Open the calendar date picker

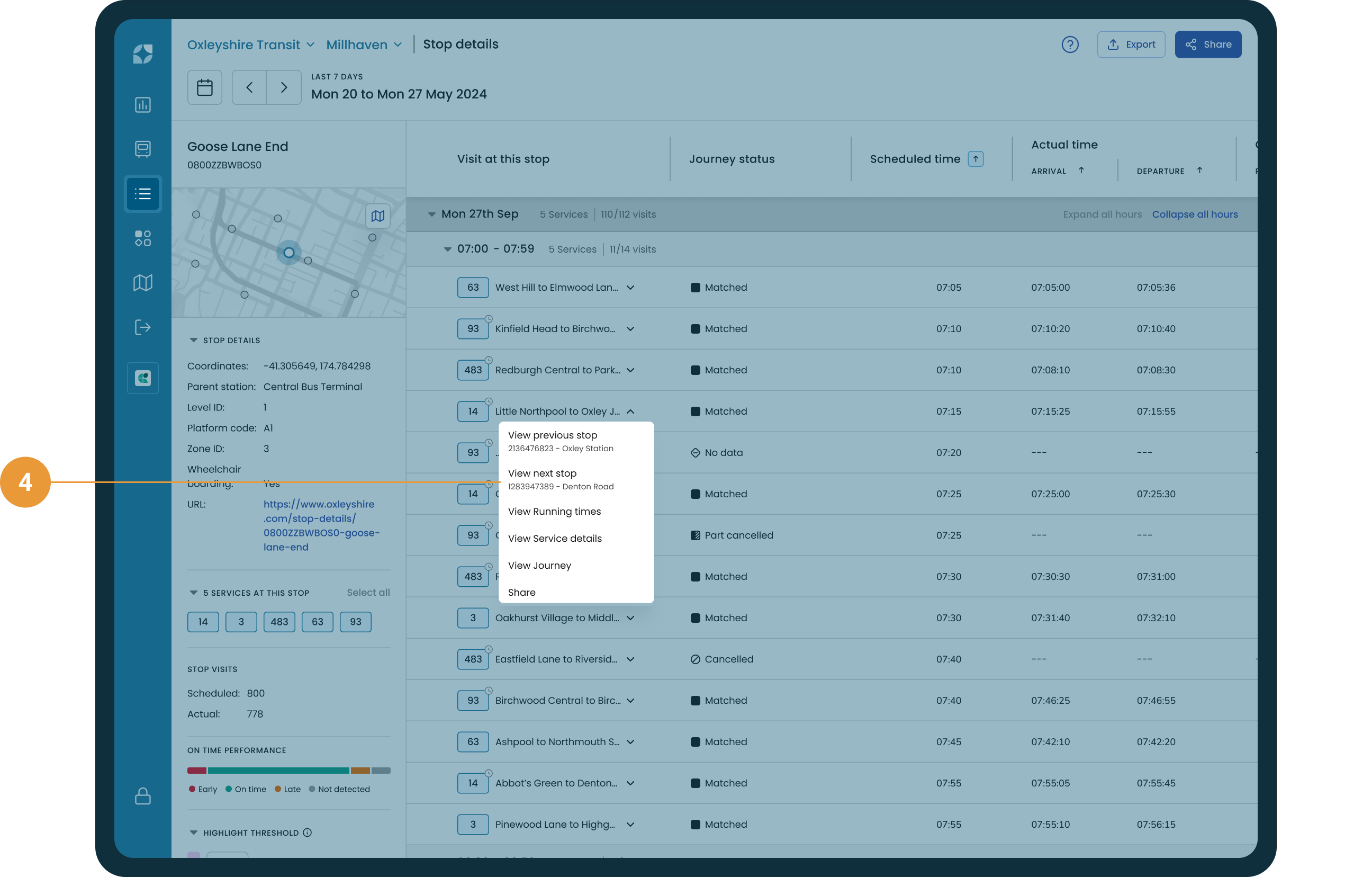pyautogui.click(x=204, y=87)
